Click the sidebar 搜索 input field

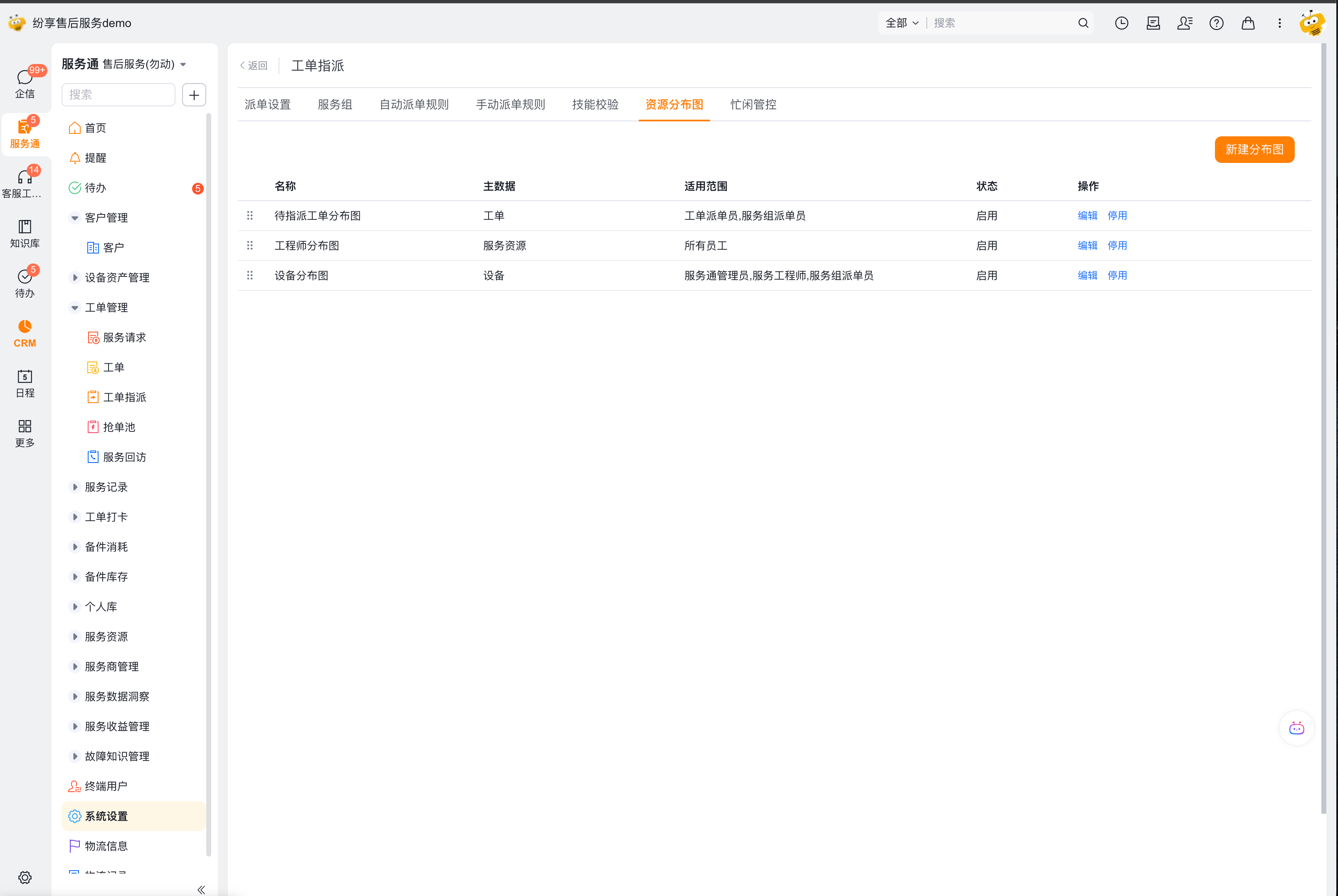click(x=118, y=95)
